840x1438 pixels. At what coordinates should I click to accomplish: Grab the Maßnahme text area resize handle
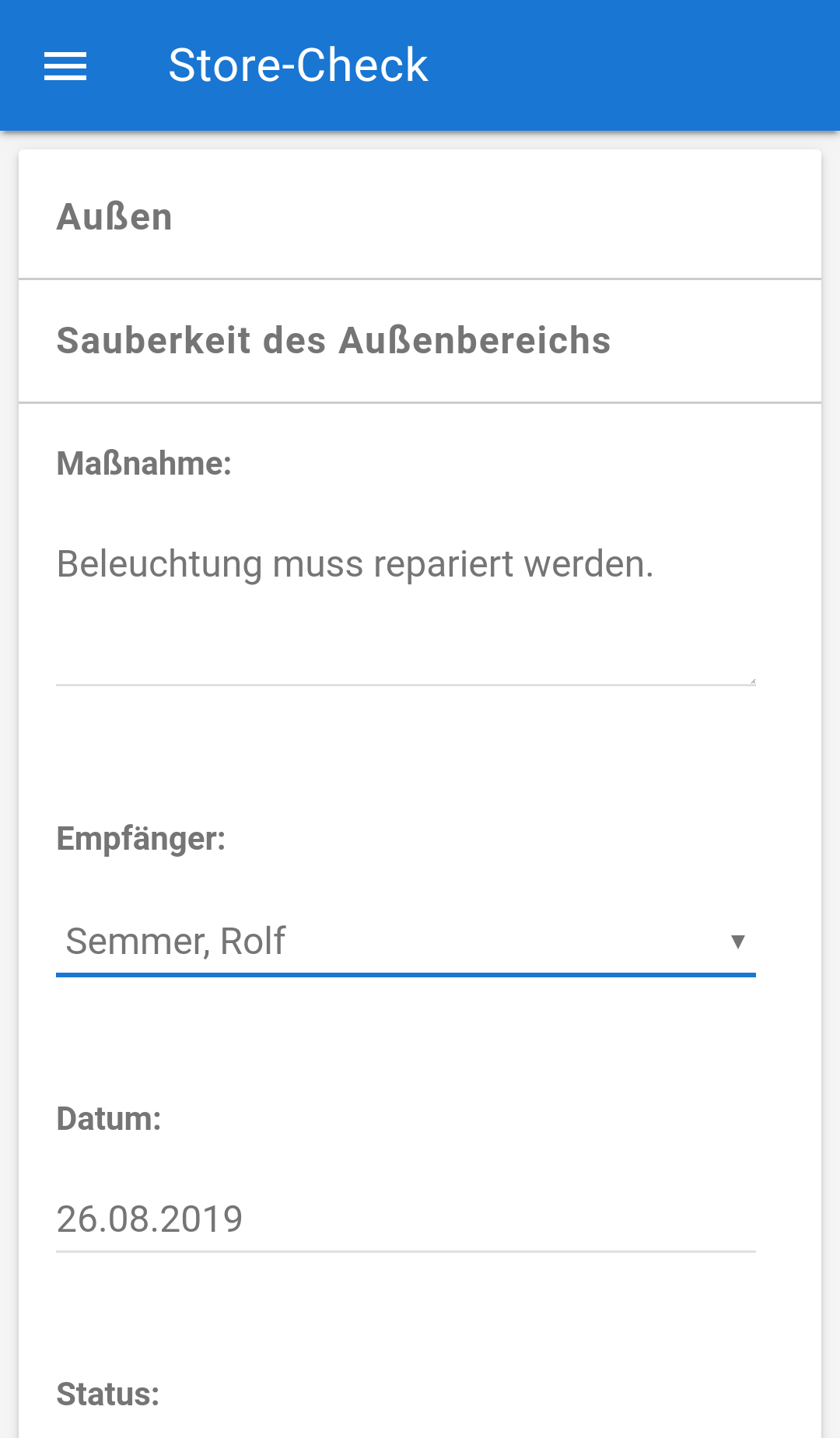[752, 680]
